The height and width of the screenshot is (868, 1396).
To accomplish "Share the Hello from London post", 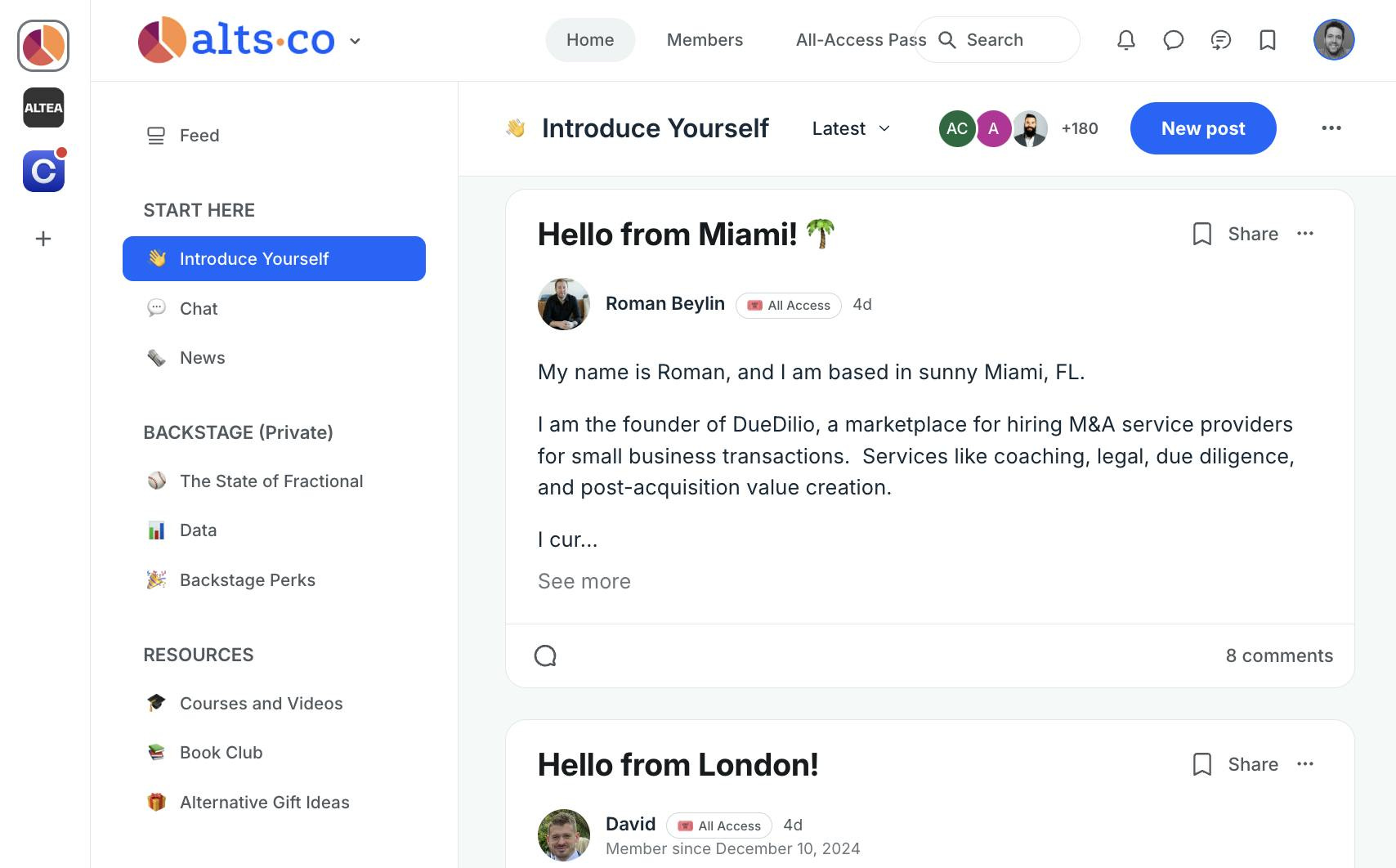I will click(1237, 764).
